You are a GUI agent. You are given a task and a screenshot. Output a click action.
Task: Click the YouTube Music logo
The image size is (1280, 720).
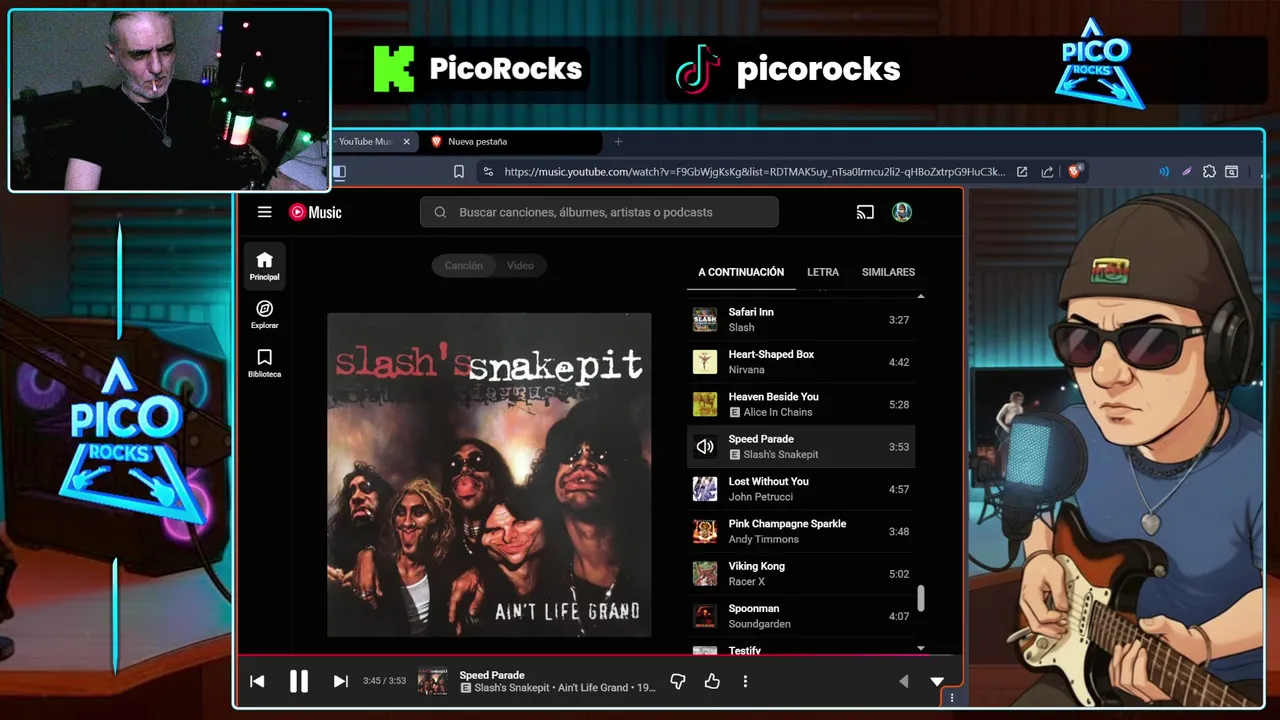coord(315,212)
